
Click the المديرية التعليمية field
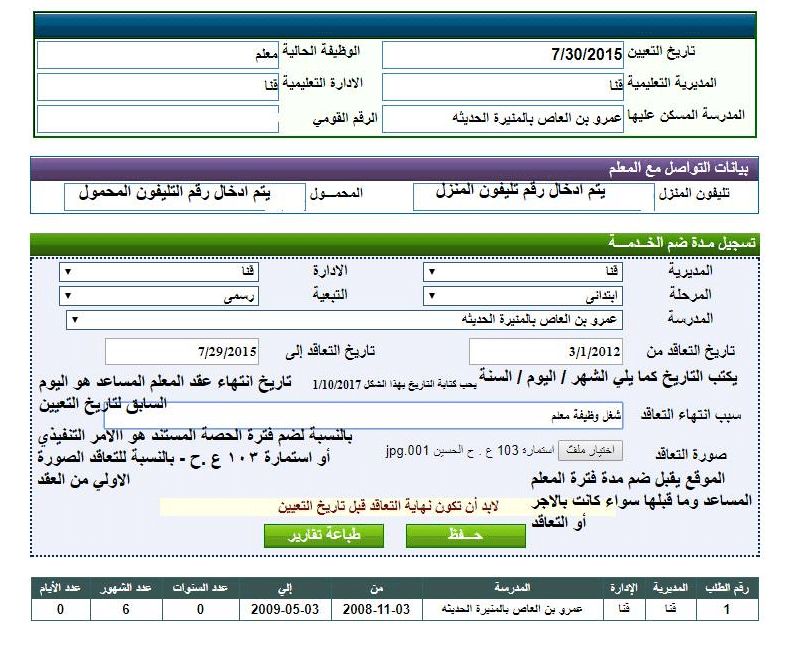point(503,87)
